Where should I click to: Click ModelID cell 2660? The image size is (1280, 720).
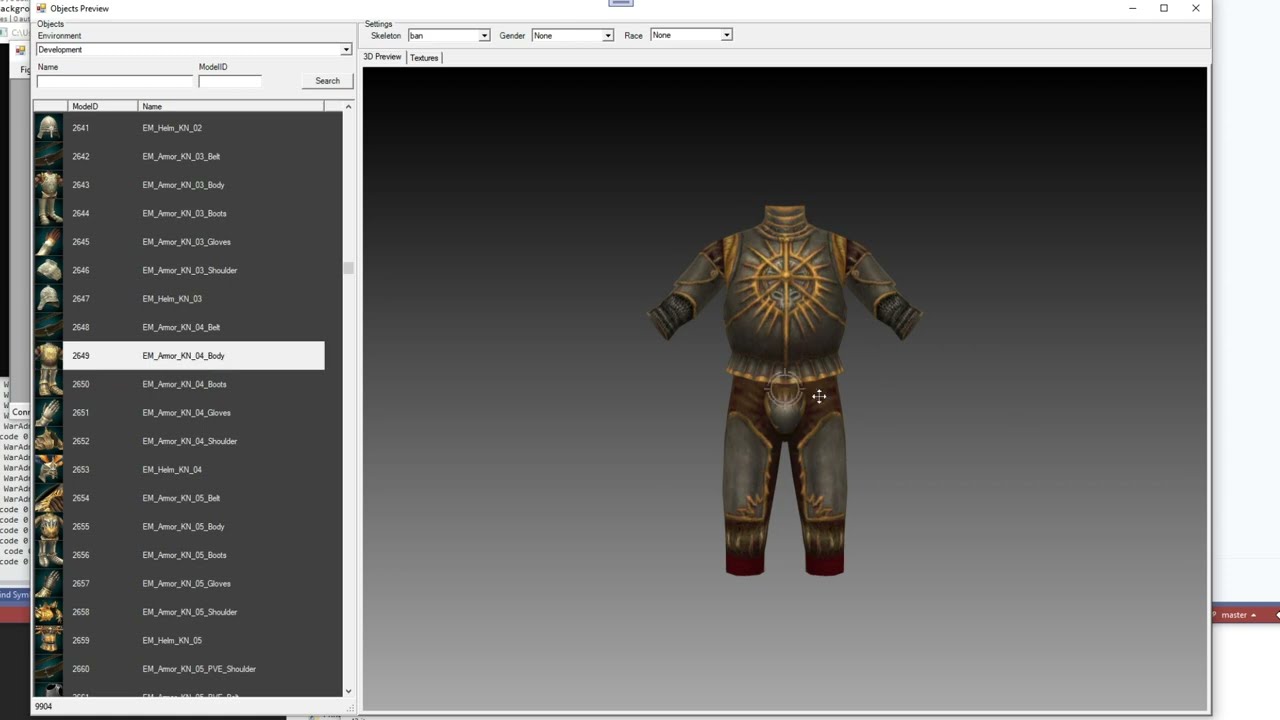(80, 669)
